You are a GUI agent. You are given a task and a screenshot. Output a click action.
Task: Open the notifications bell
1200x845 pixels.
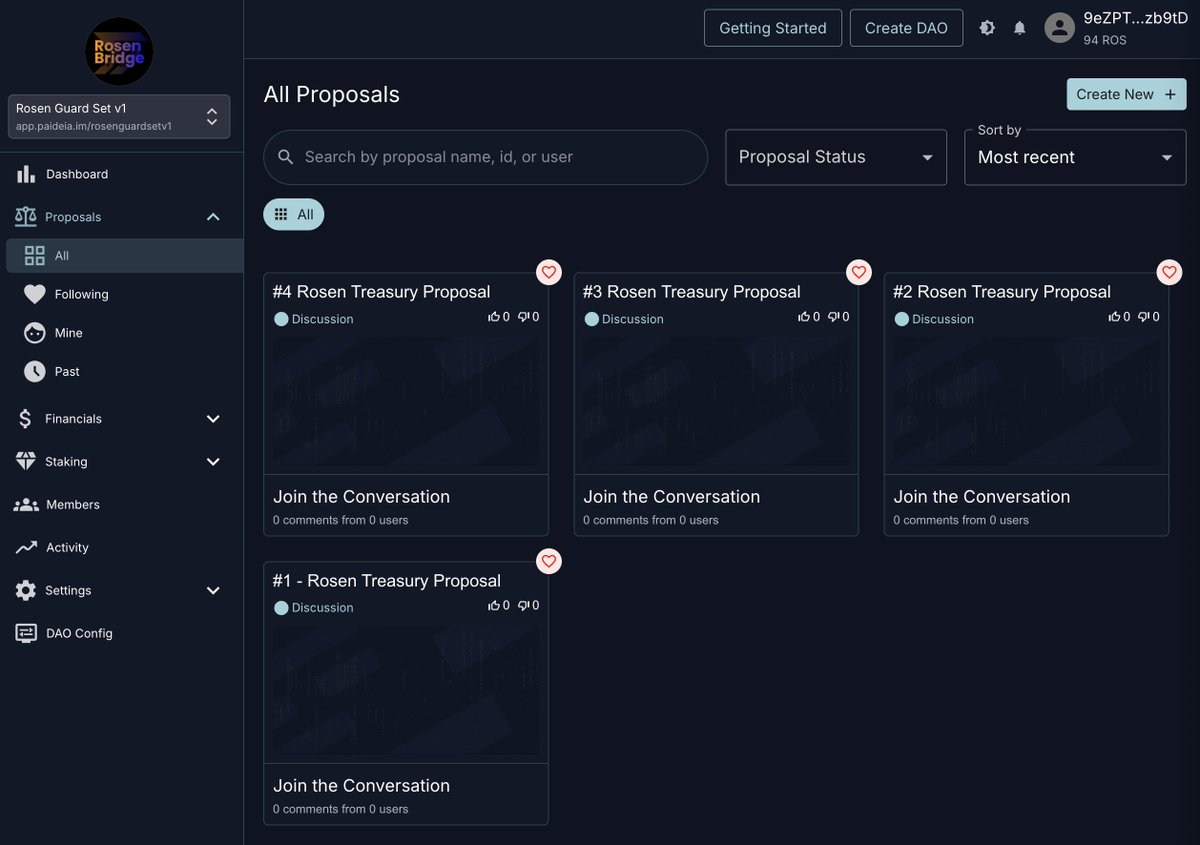click(x=1020, y=28)
